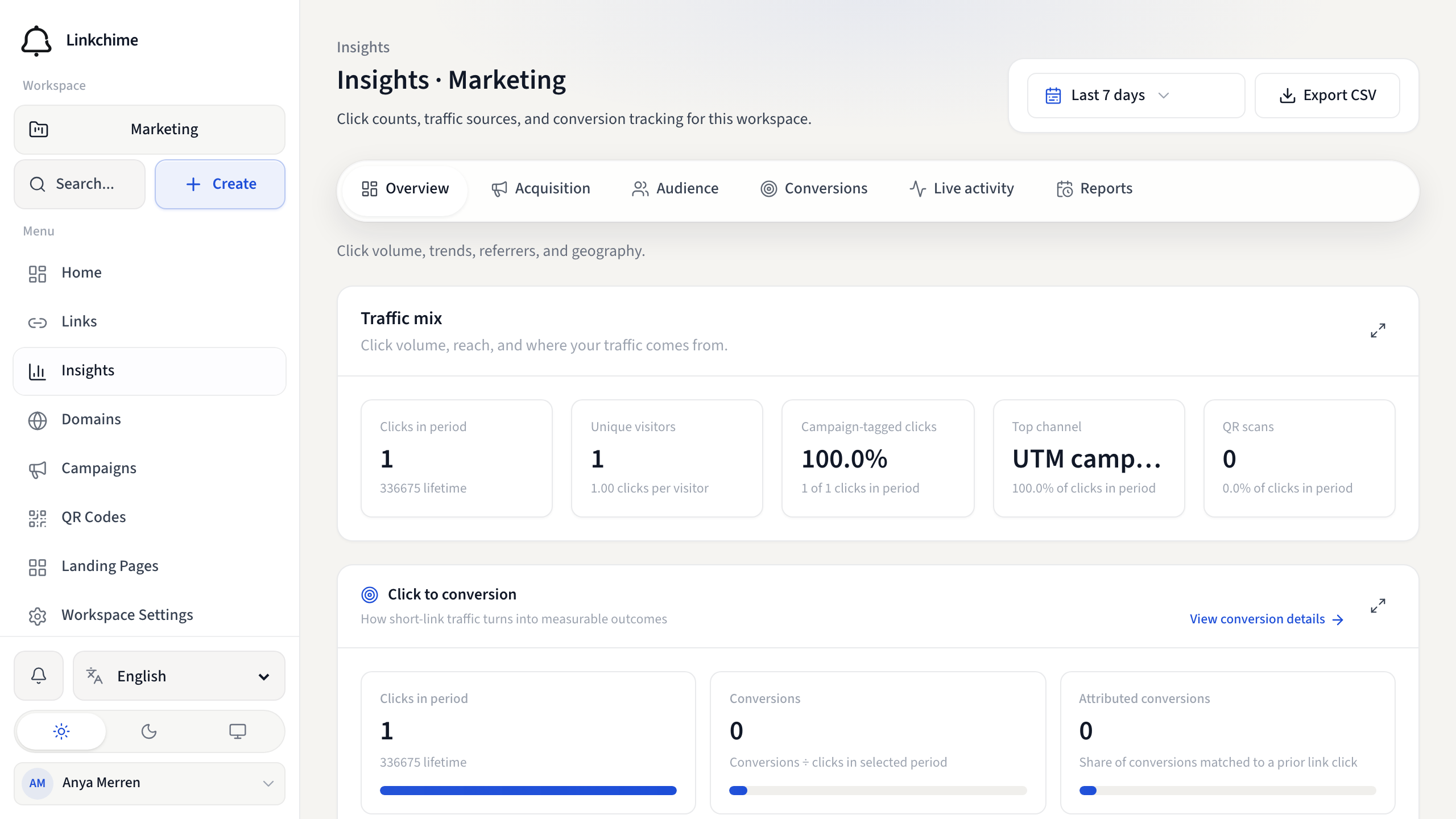
Task: Open Workspace Settings
Action: coord(150,615)
